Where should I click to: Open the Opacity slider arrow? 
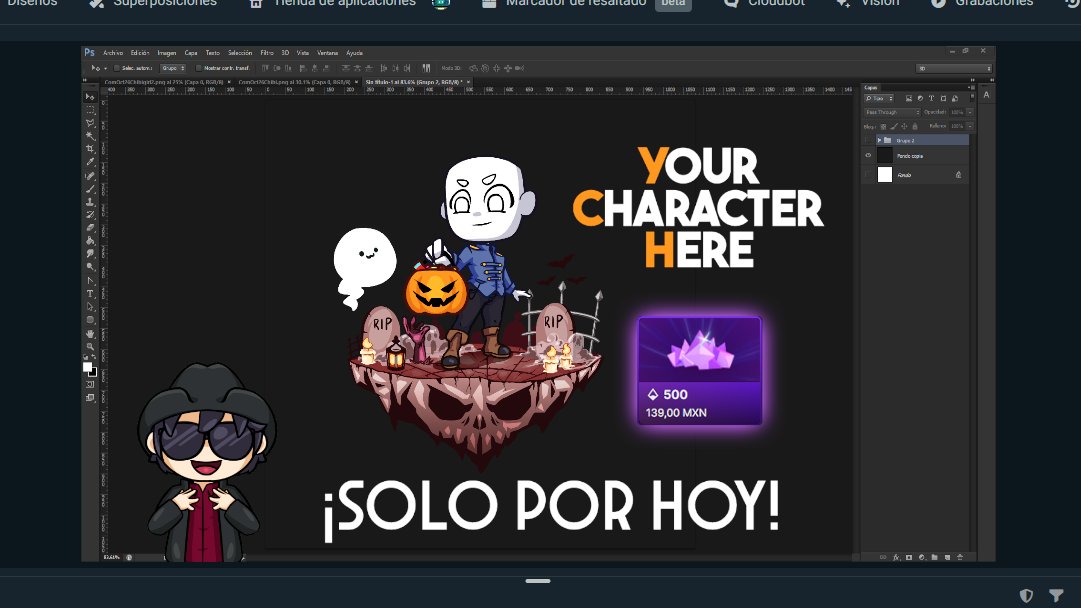[x=970, y=112]
